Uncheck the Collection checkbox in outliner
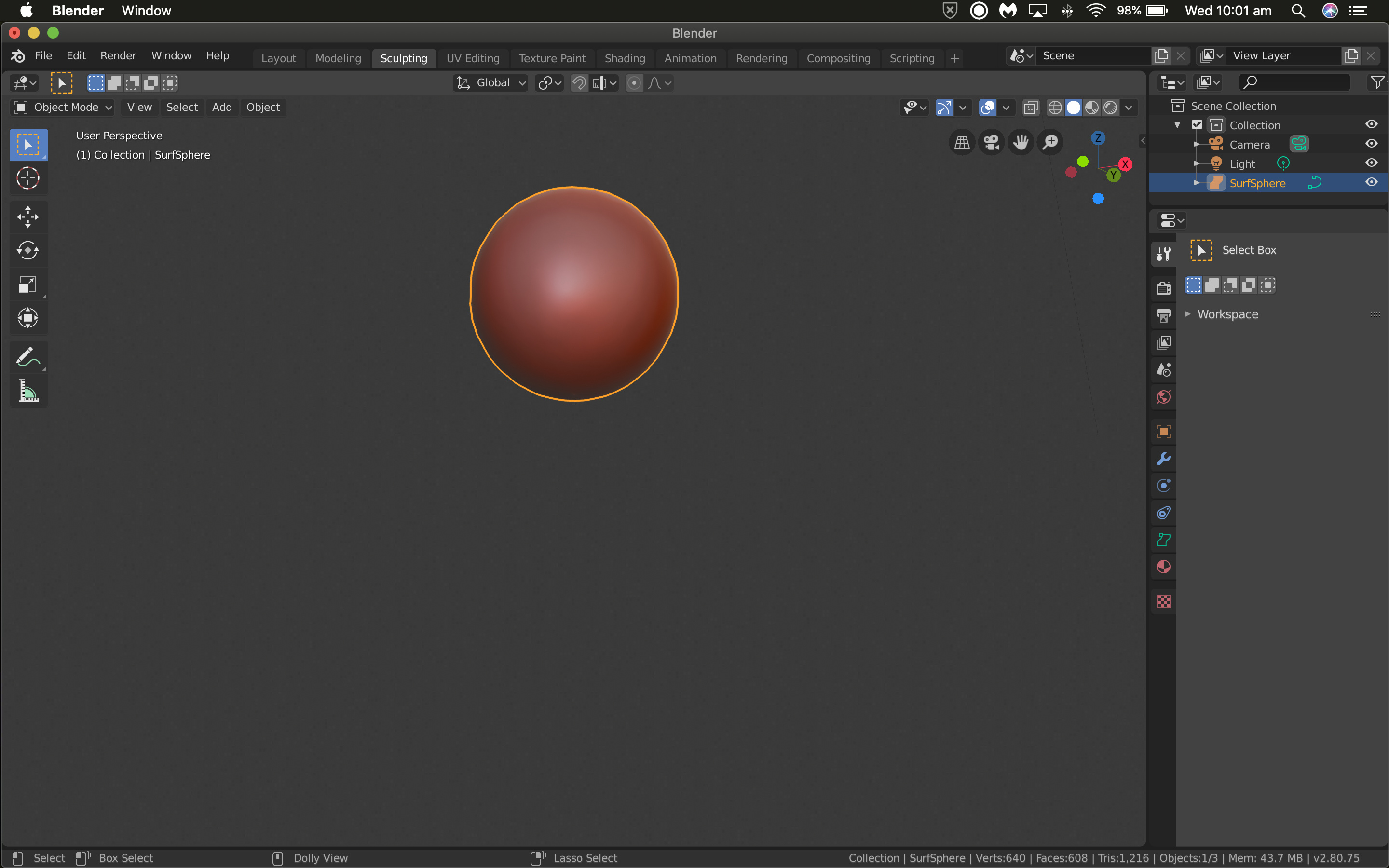This screenshot has height=868, width=1389. pyautogui.click(x=1197, y=124)
